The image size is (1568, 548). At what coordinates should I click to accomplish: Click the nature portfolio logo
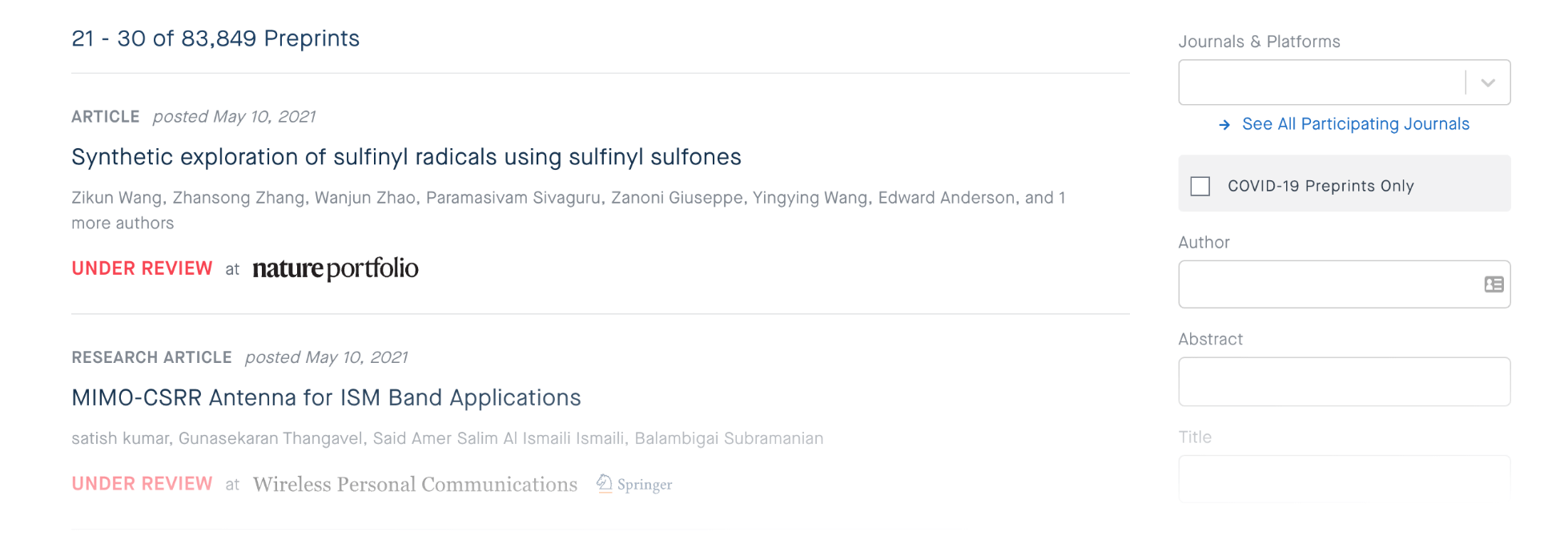[336, 268]
